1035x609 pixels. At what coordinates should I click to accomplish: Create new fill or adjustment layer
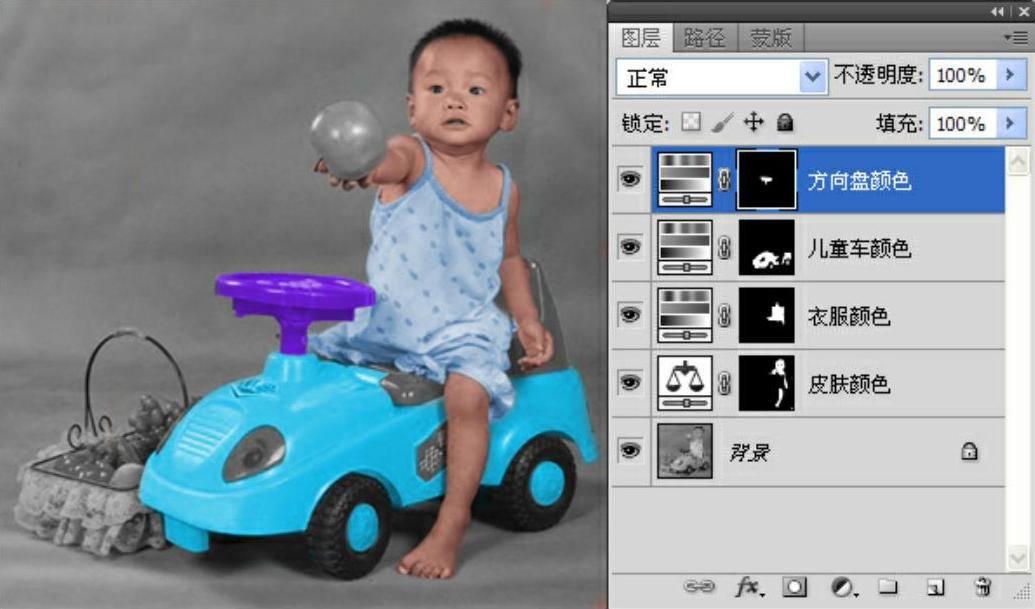coord(843,587)
